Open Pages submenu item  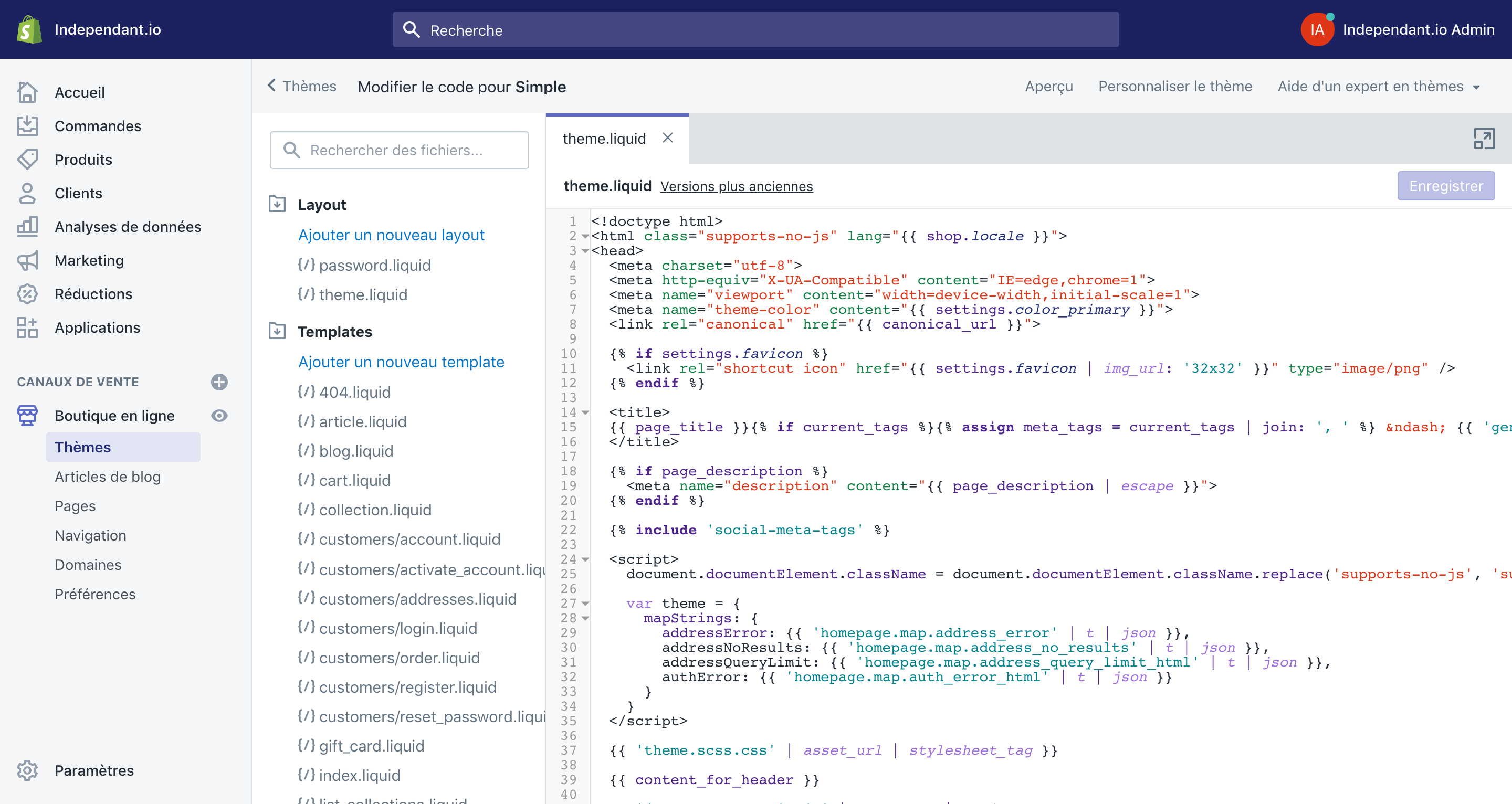(75, 506)
